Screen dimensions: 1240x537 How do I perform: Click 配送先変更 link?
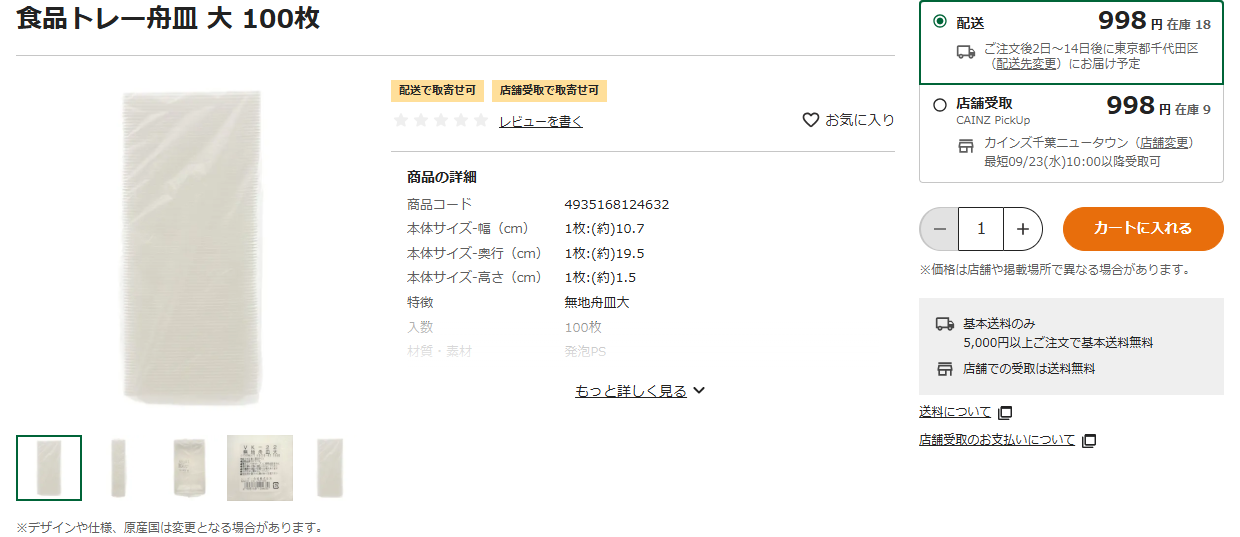point(1025,63)
